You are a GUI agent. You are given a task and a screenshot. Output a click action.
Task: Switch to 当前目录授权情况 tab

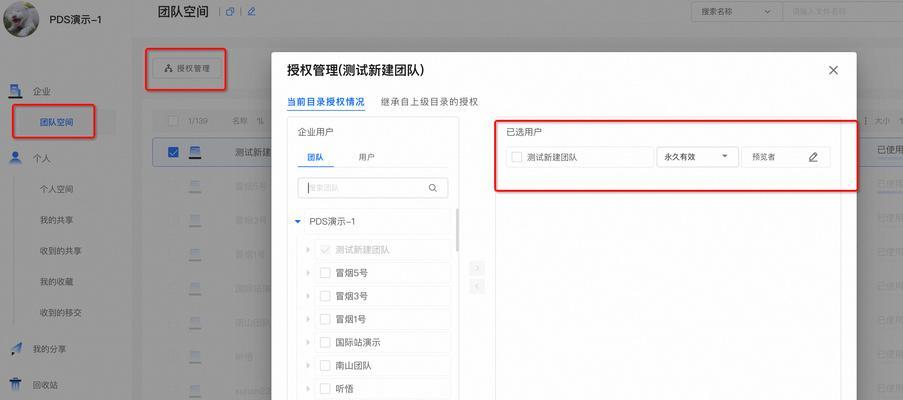pos(326,102)
